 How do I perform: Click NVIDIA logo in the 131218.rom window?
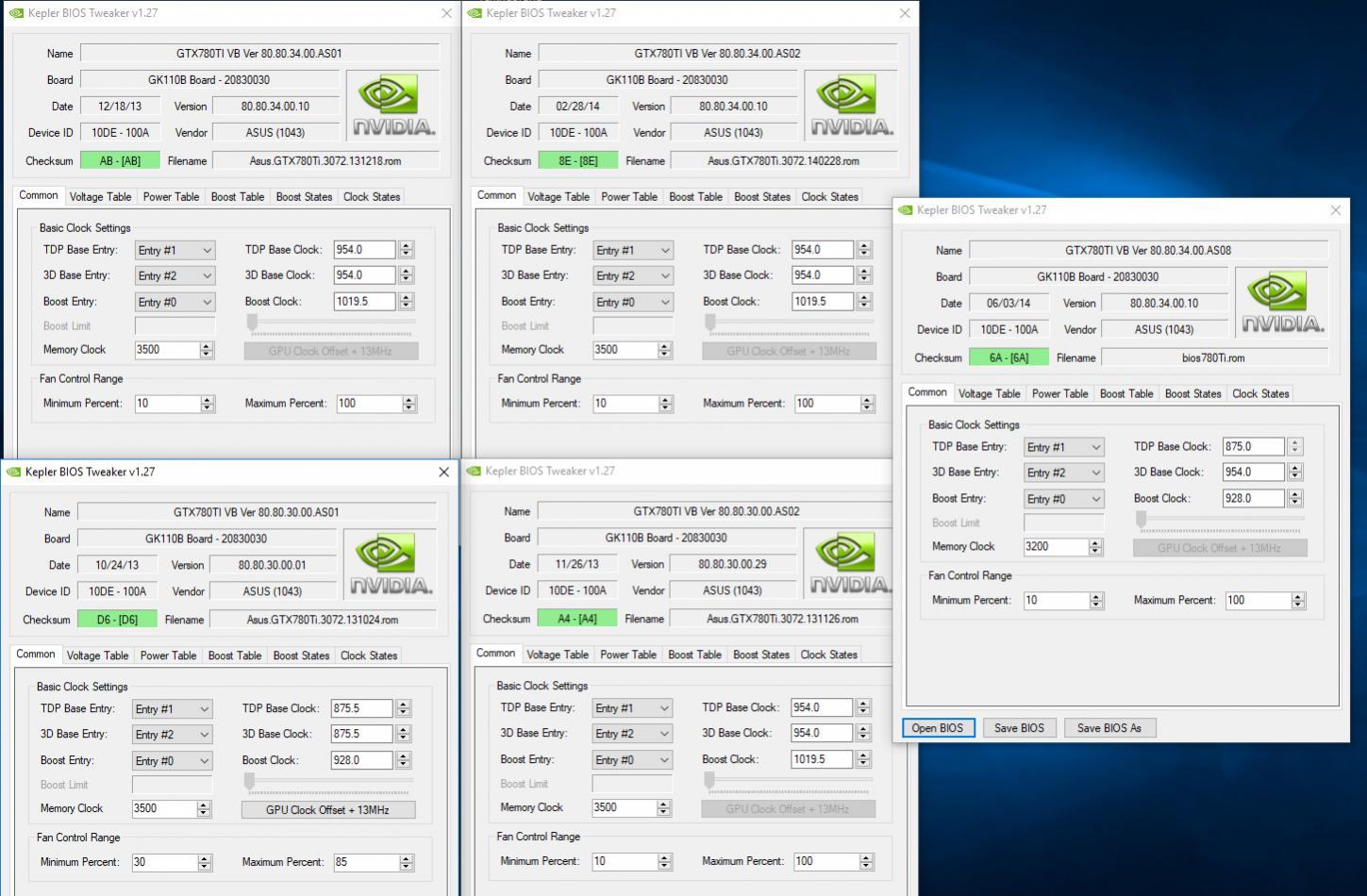393,107
